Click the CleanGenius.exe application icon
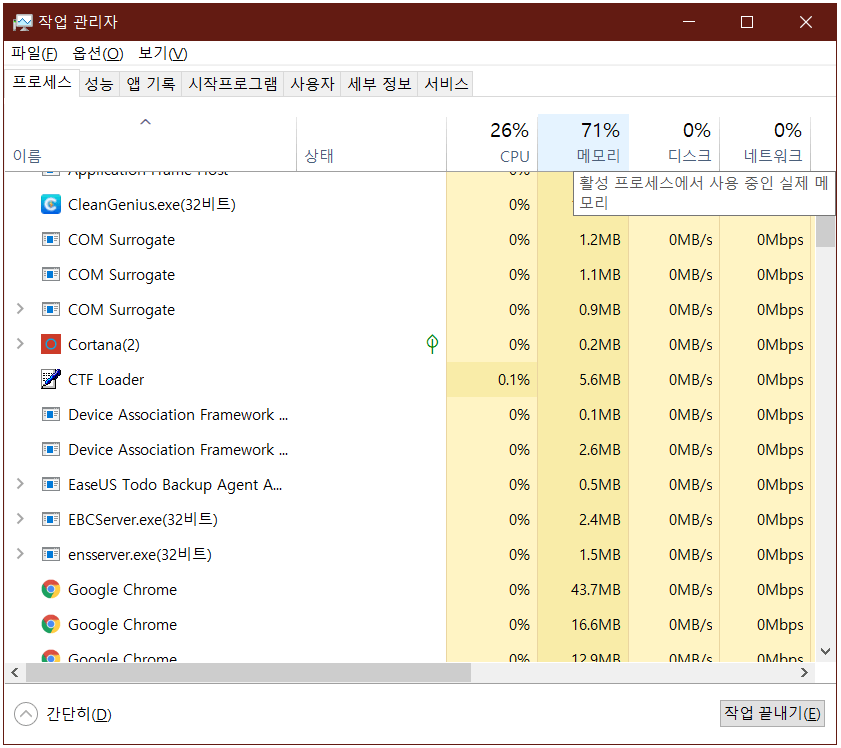The height and width of the screenshot is (748, 841). click(x=51, y=204)
